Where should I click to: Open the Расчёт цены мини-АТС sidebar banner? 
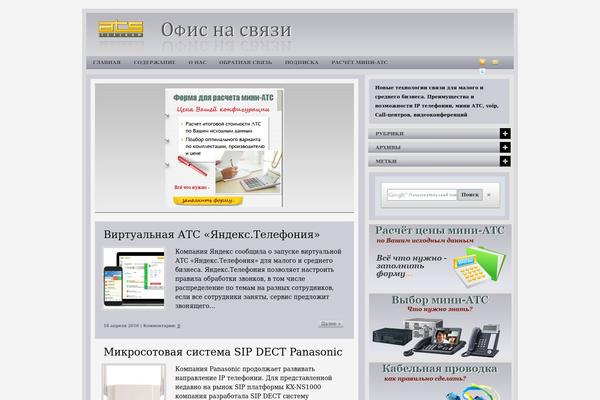(x=440, y=258)
